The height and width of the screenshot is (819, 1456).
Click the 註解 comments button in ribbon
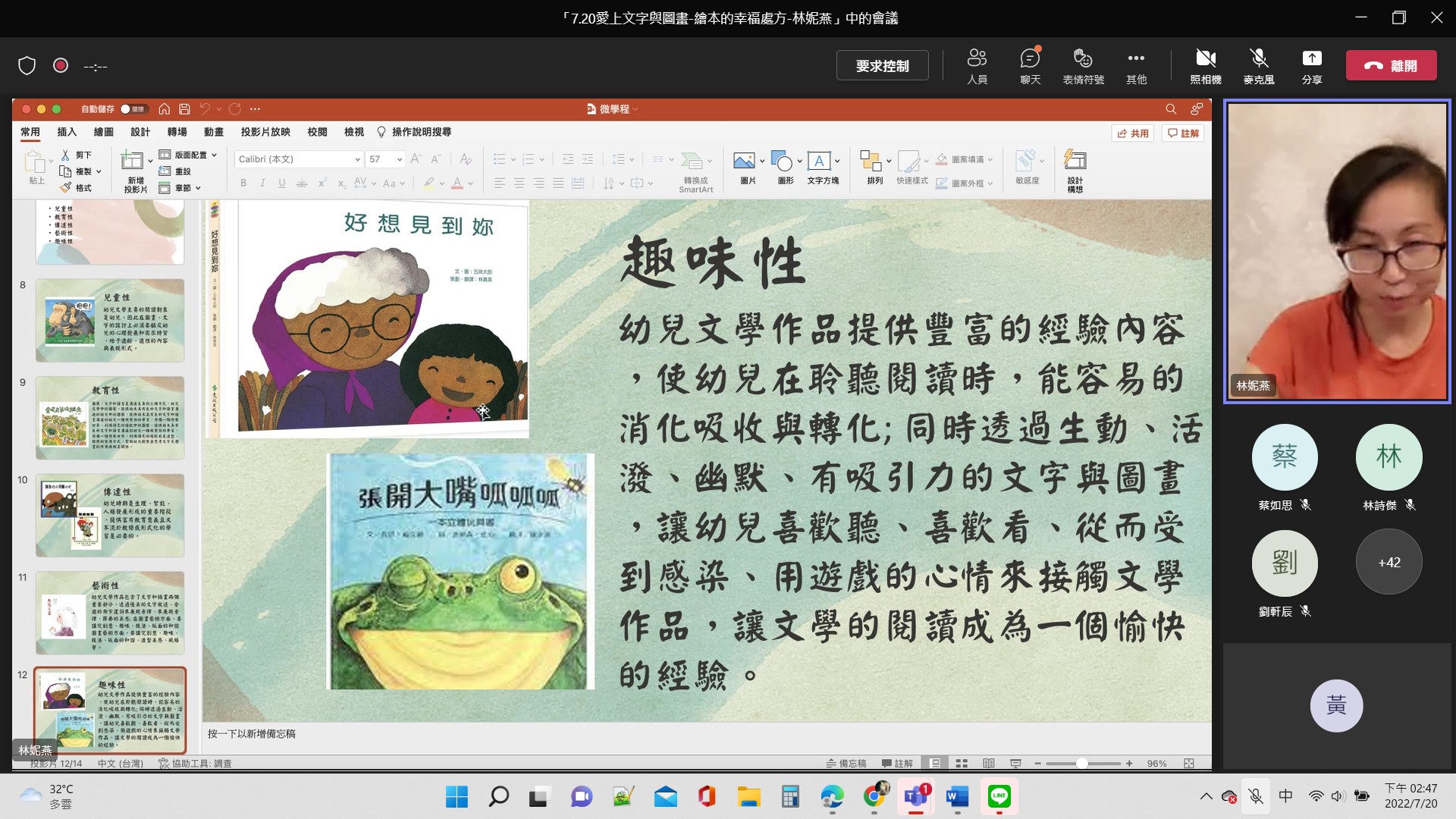coord(1183,133)
